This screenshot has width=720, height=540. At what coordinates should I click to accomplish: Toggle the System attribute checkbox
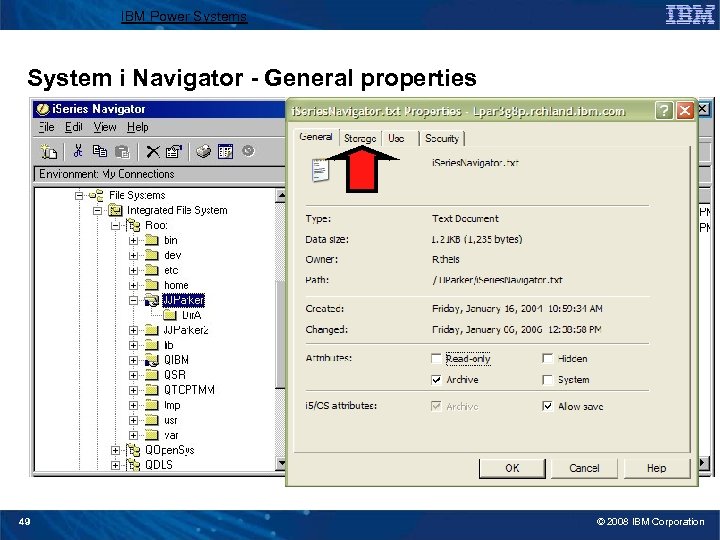pos(547,380)
